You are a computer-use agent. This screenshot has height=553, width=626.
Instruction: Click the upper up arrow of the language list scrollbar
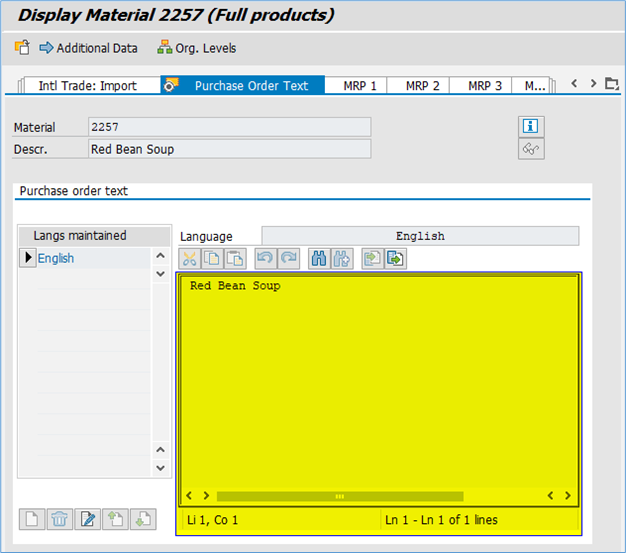click(x=160, y=256)
